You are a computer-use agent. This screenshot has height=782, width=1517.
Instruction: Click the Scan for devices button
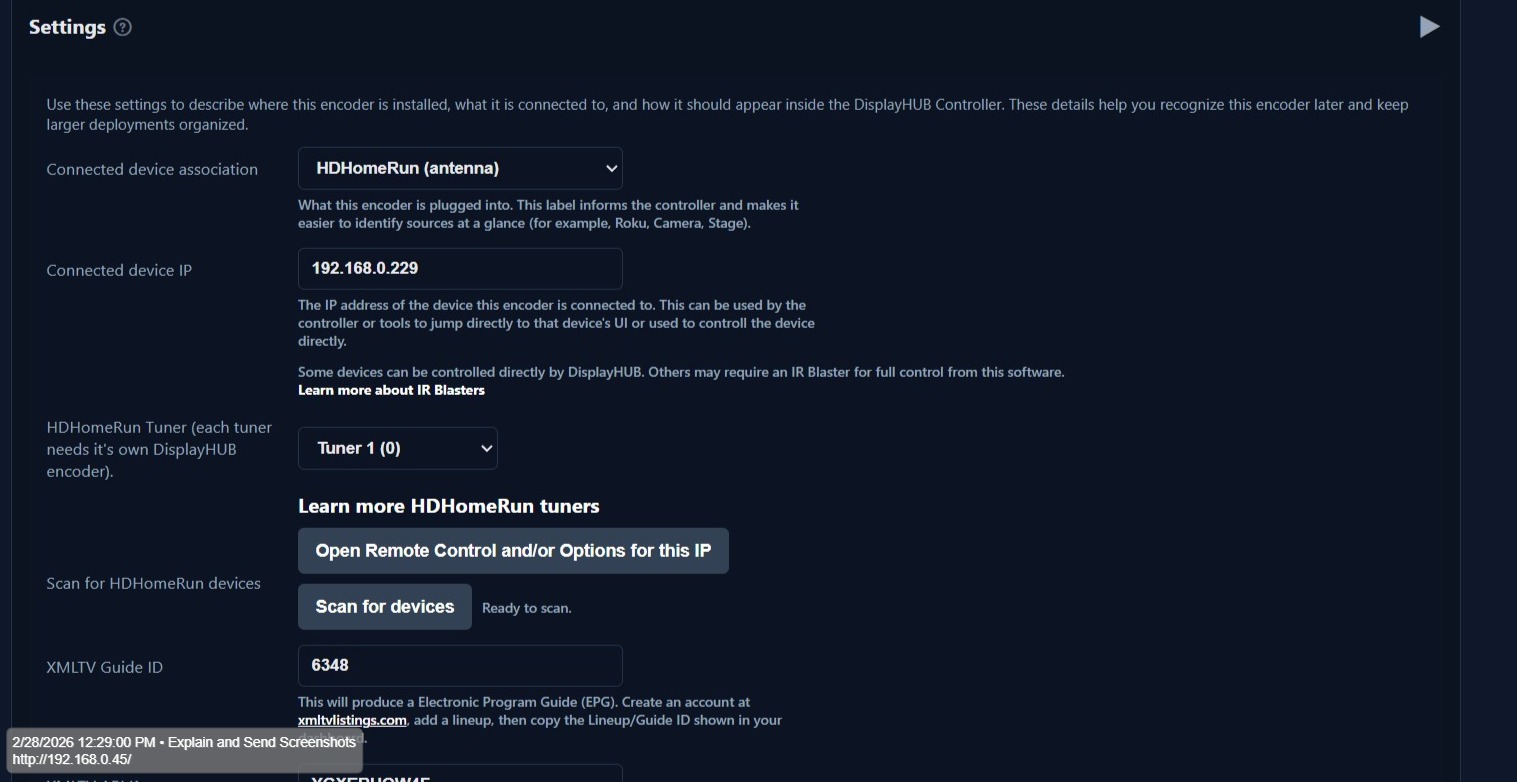[385, 607]
